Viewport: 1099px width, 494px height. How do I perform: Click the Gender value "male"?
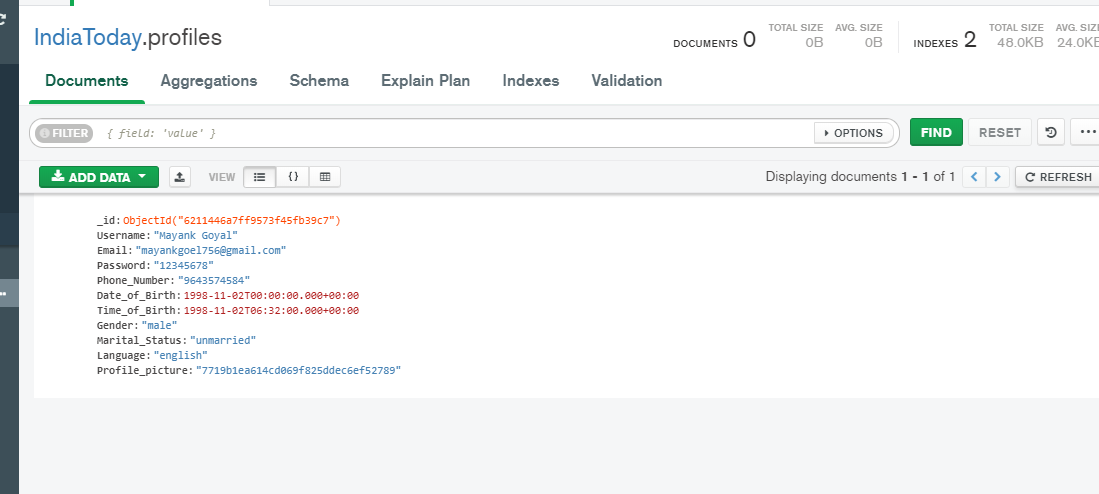tap(160, 326)
